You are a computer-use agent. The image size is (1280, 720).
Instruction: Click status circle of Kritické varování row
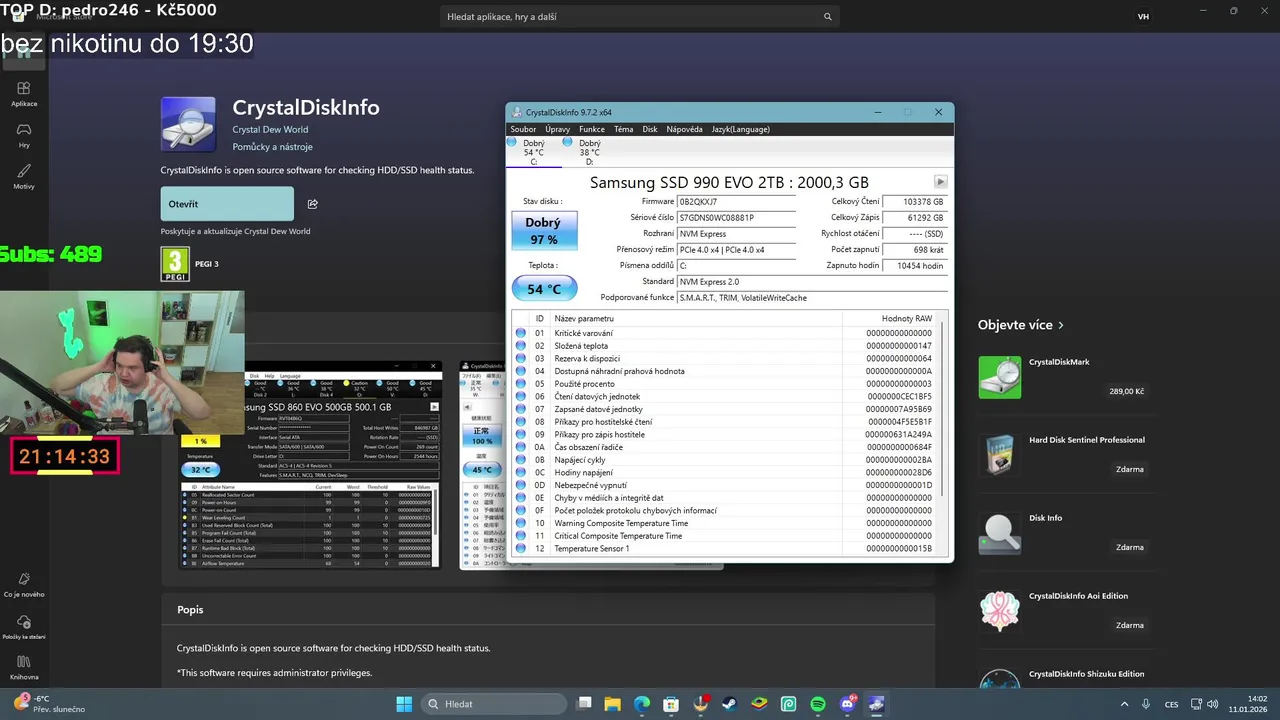click(x=520, y=333)
